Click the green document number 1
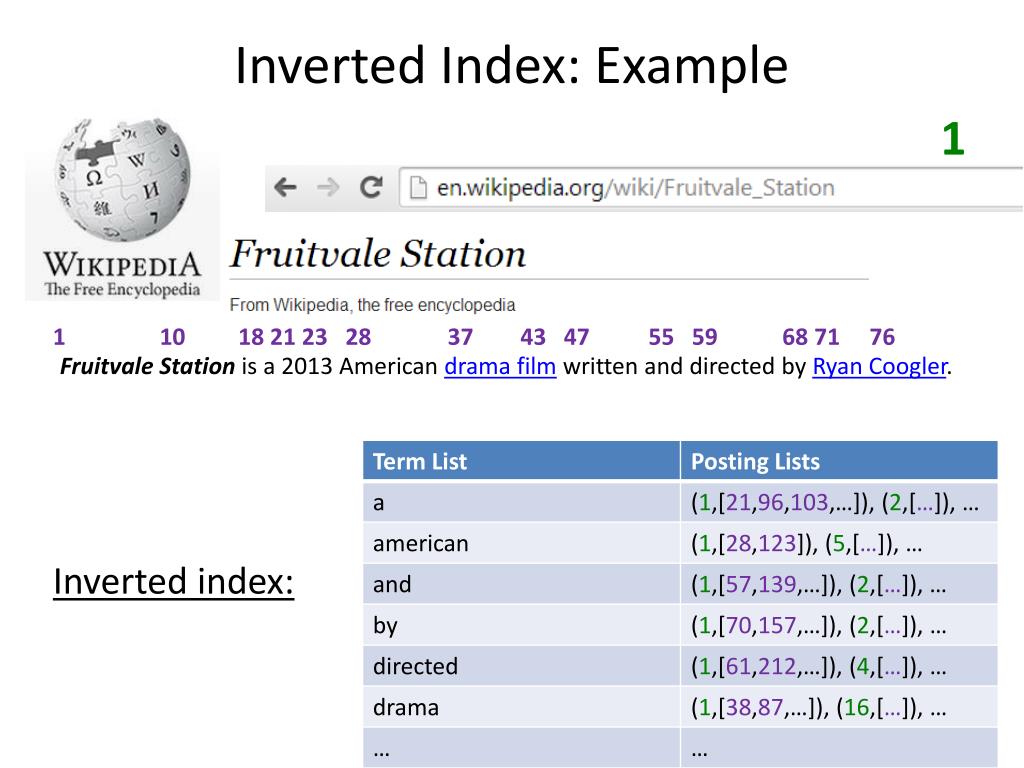The image size is (1024, 768). [952, 140]
